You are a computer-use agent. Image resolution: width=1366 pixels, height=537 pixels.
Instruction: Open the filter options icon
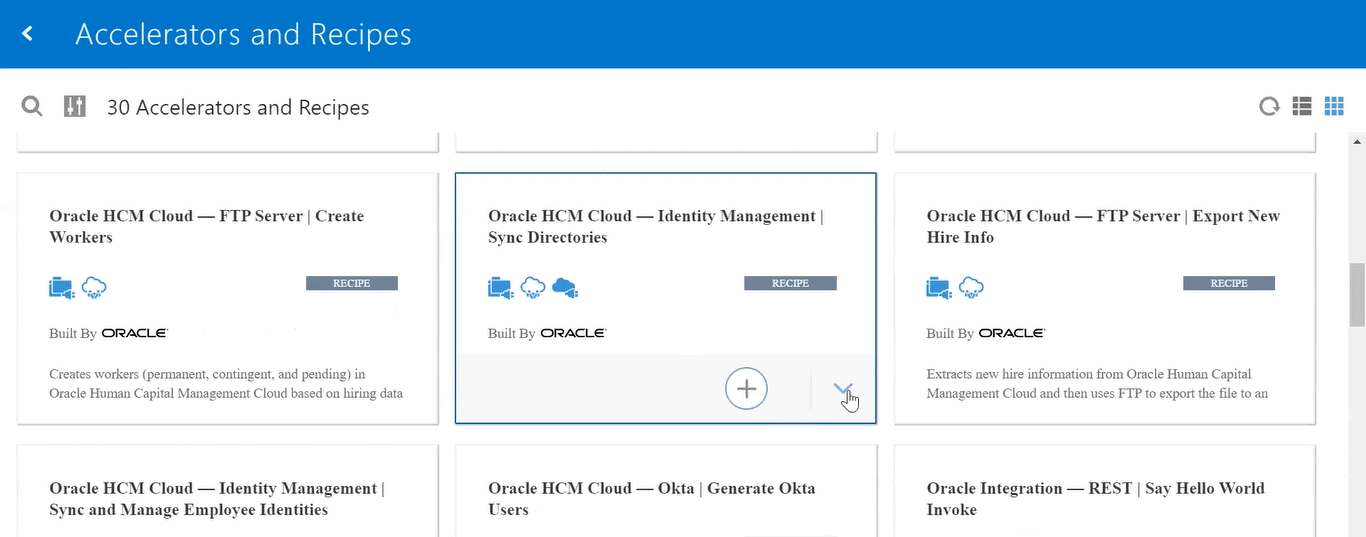pyautogui.click(x=75, y=106)
